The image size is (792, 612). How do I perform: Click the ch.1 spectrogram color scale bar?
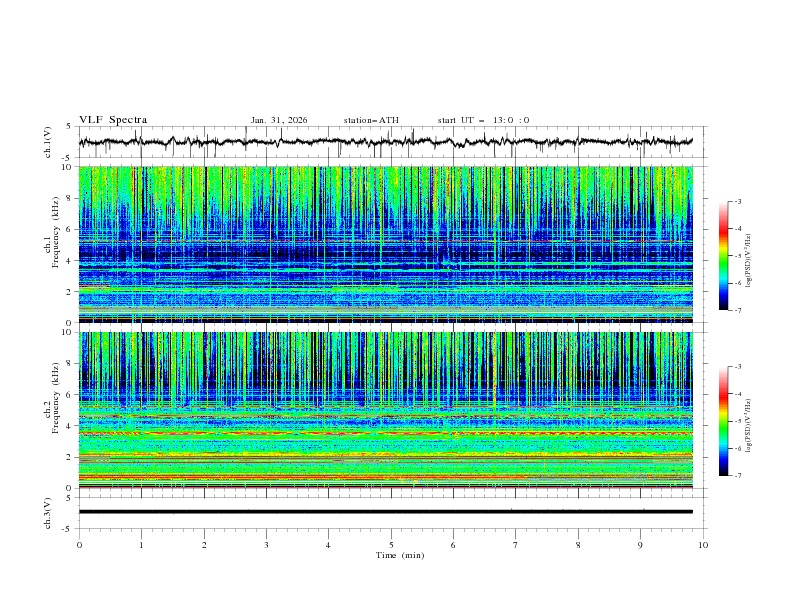point(723,256)
